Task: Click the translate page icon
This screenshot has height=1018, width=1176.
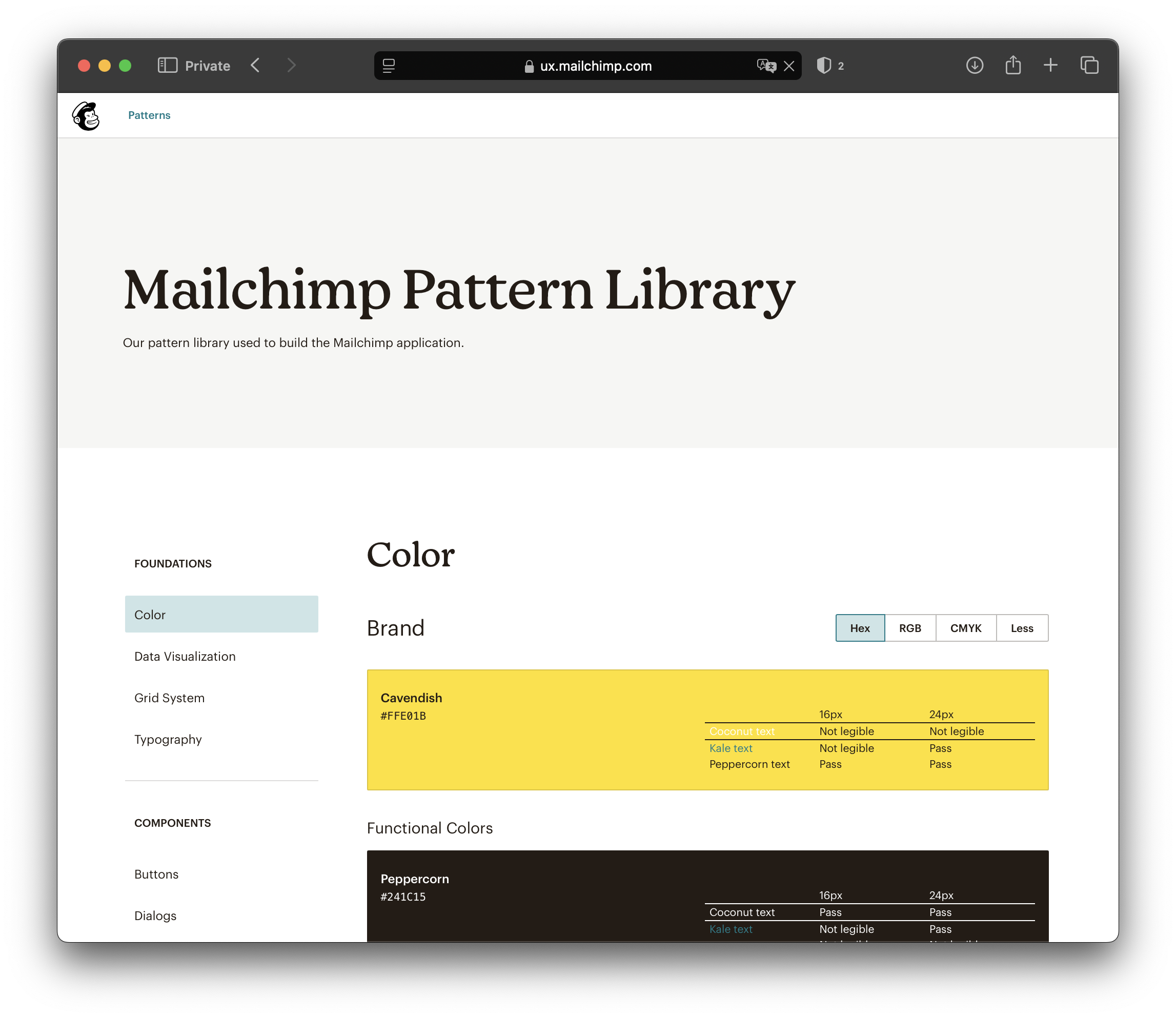Action: tap(765, 66)
